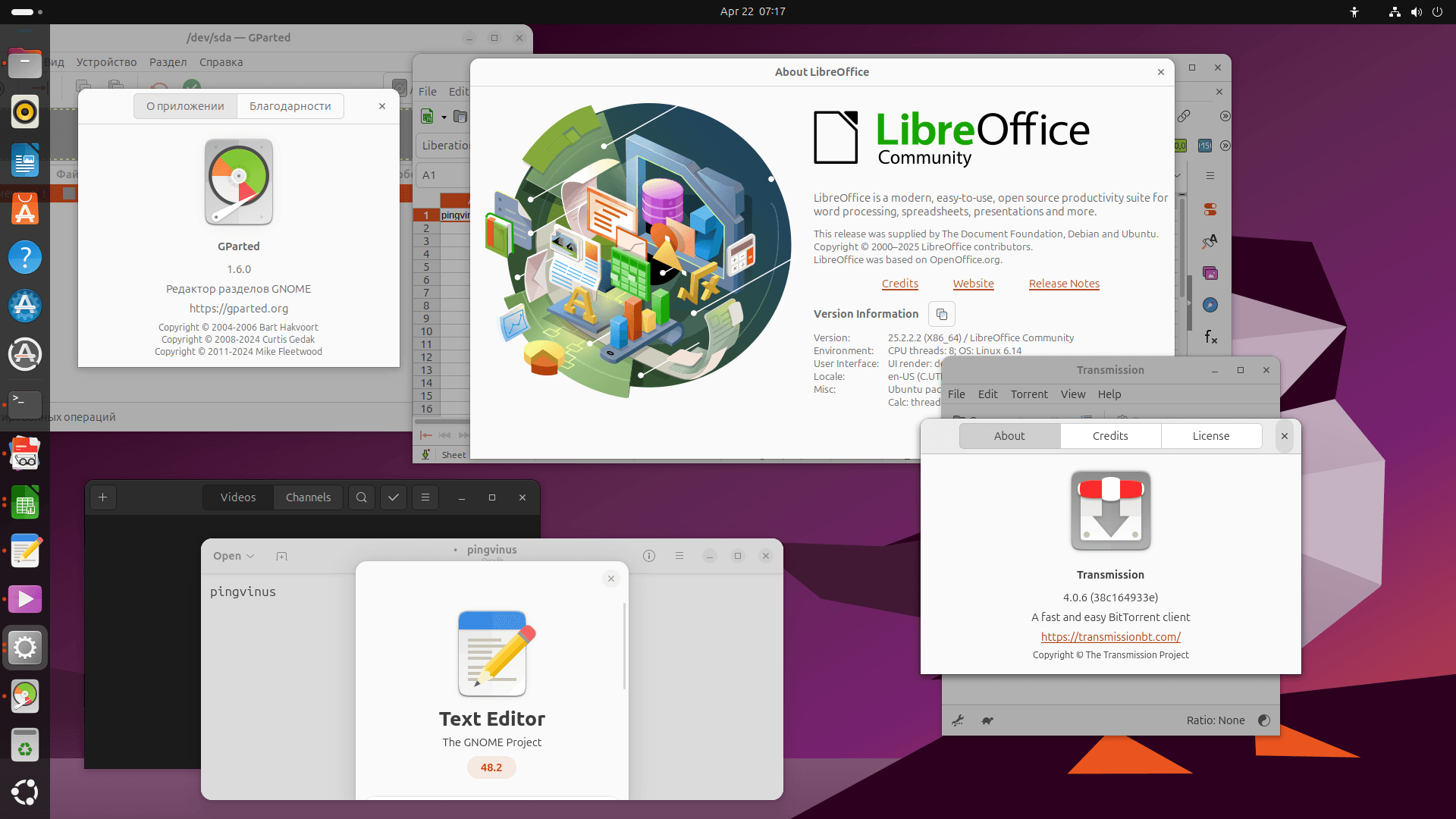Click document info icon in Text Editor

[649, 556]
